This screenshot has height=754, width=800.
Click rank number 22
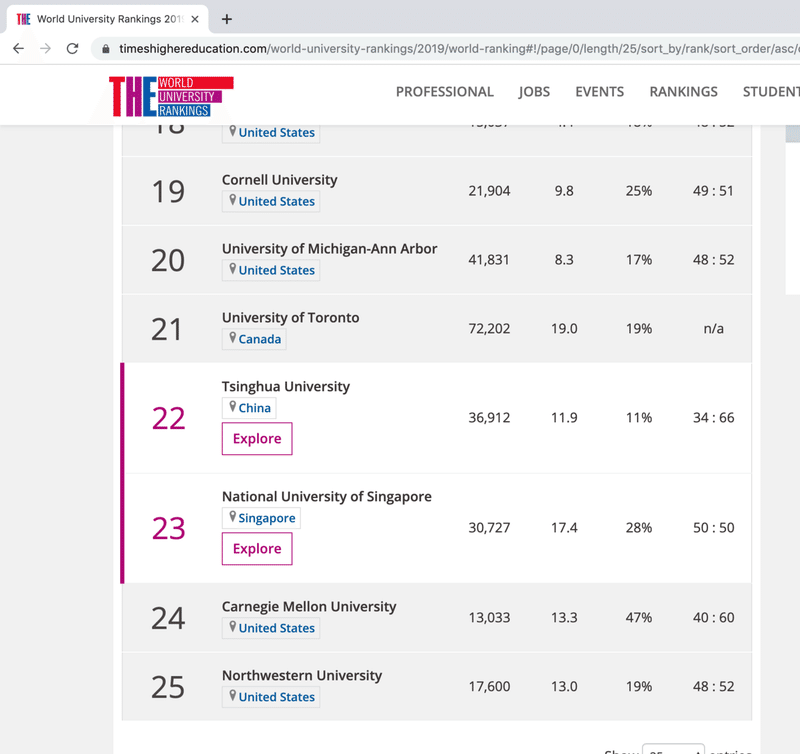[x=168, y=418]
